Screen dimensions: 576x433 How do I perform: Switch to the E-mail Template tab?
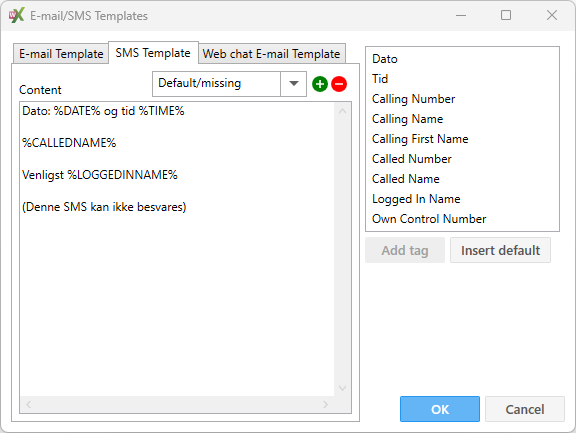(x=61, y=54)
